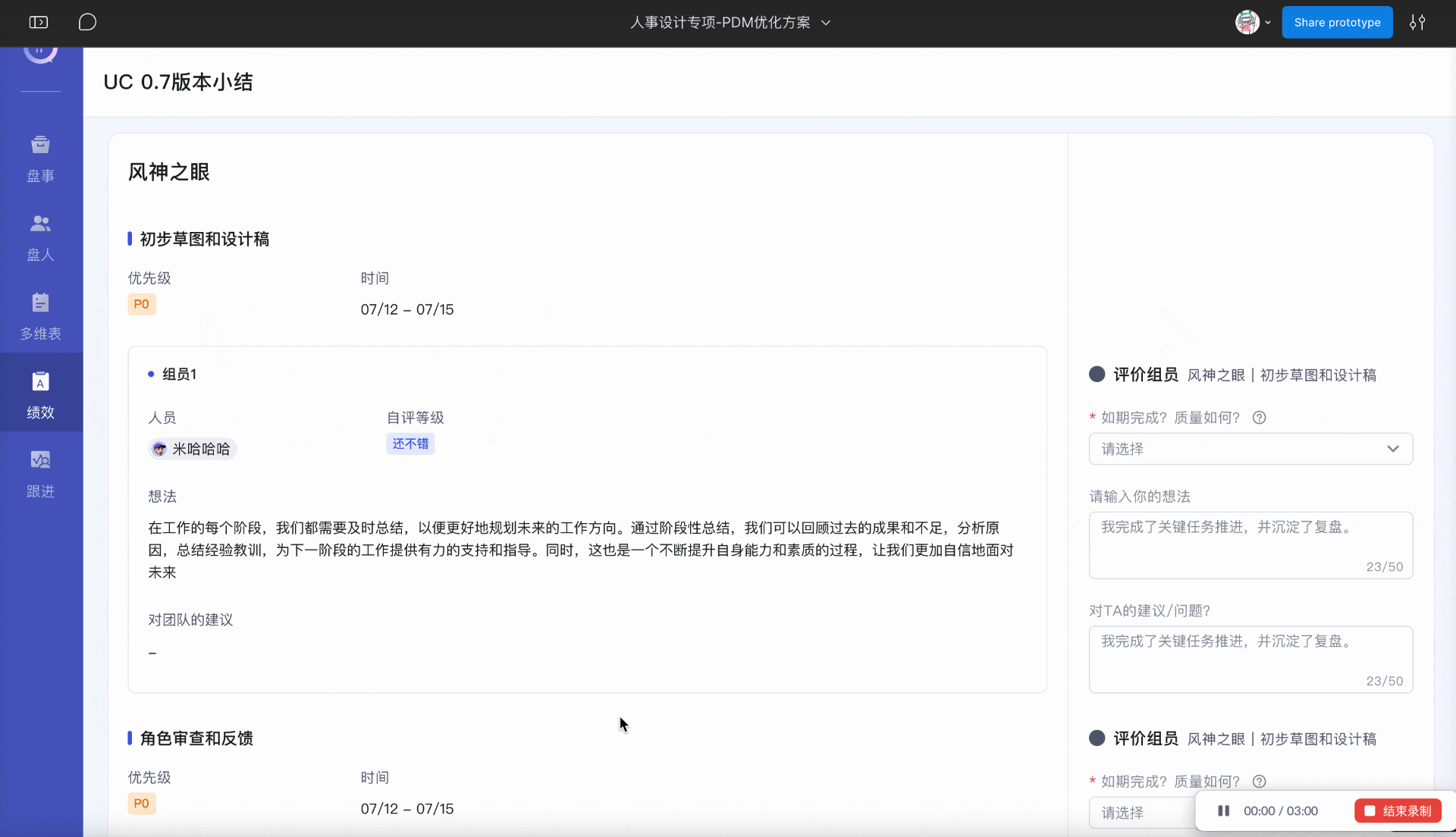Click the 对团队的建议 label
Screen dimensions: 1456x837
click(190, 620)
